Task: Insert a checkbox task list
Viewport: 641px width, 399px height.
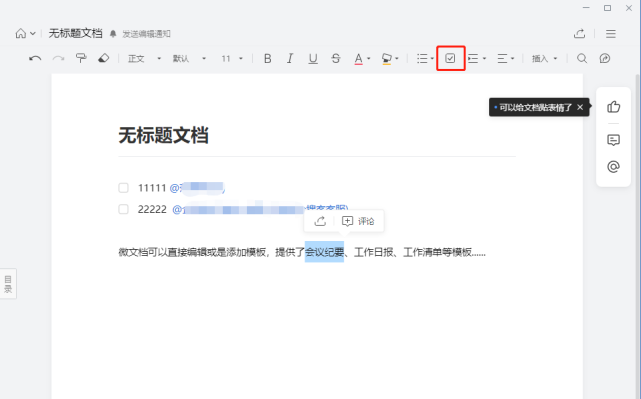Action: (x=450, y=58)
